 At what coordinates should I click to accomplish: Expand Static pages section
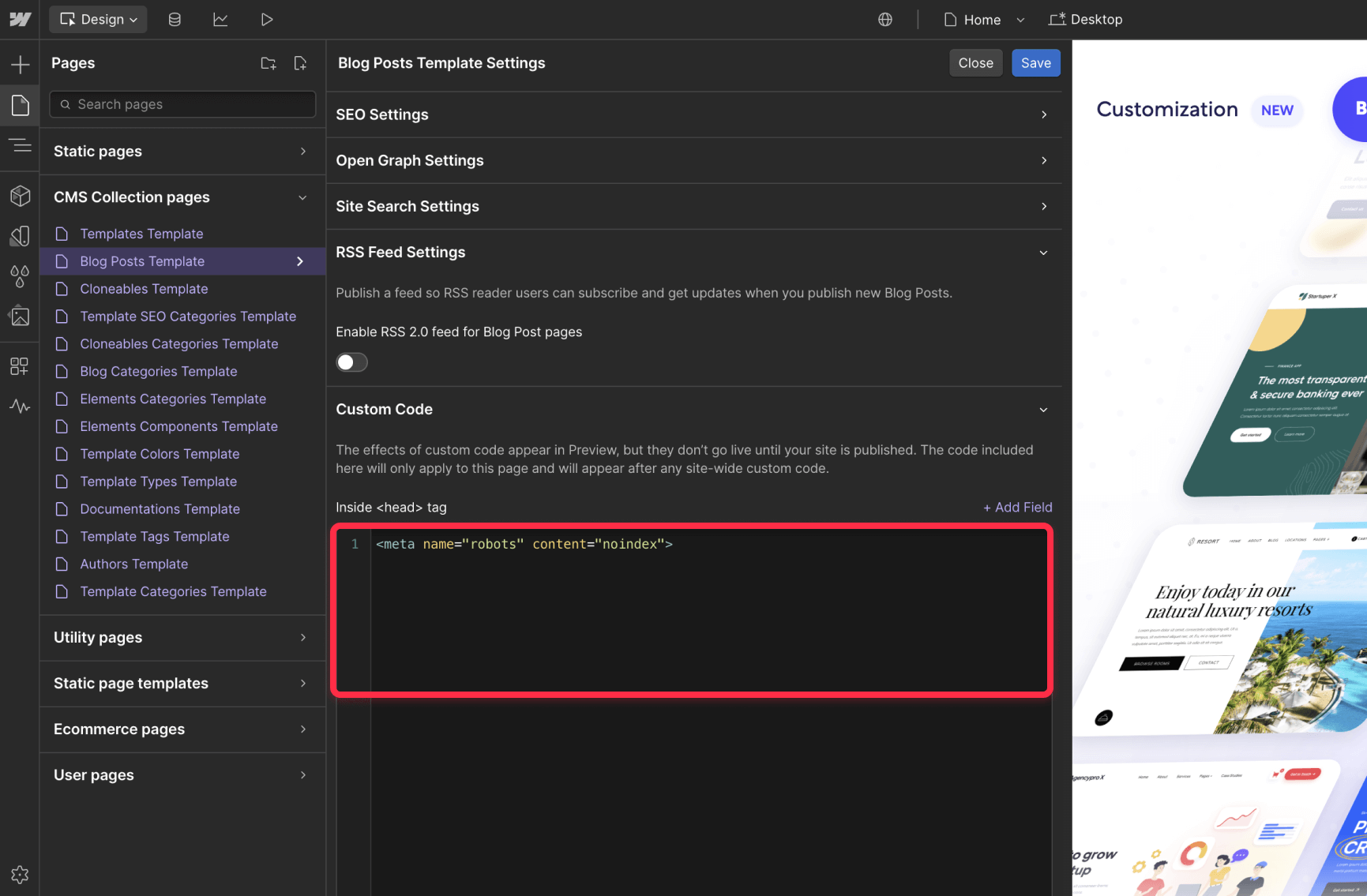[x=182, y=152]
